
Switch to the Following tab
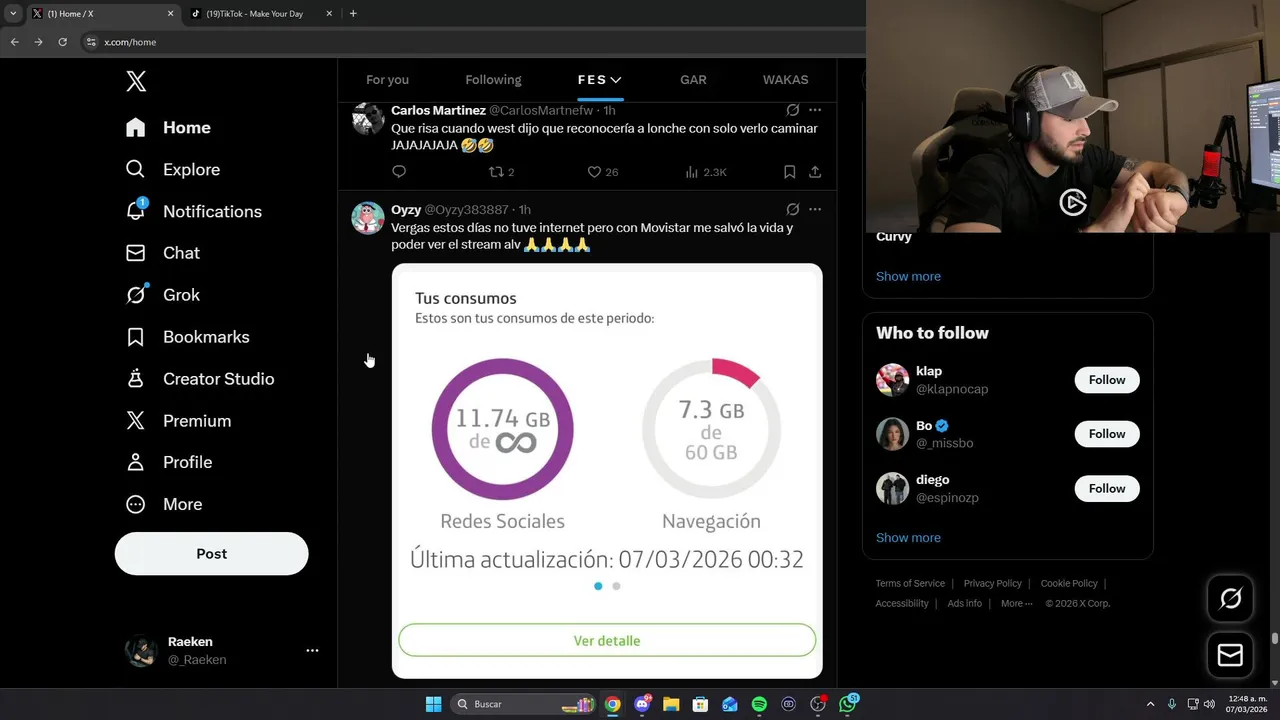click(x=493, y=80)
